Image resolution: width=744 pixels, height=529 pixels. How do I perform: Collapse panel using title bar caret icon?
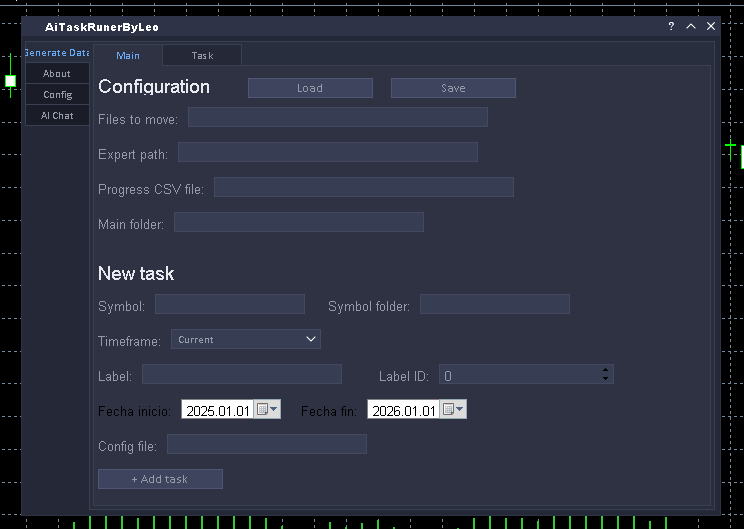click(x=691, y=27)
